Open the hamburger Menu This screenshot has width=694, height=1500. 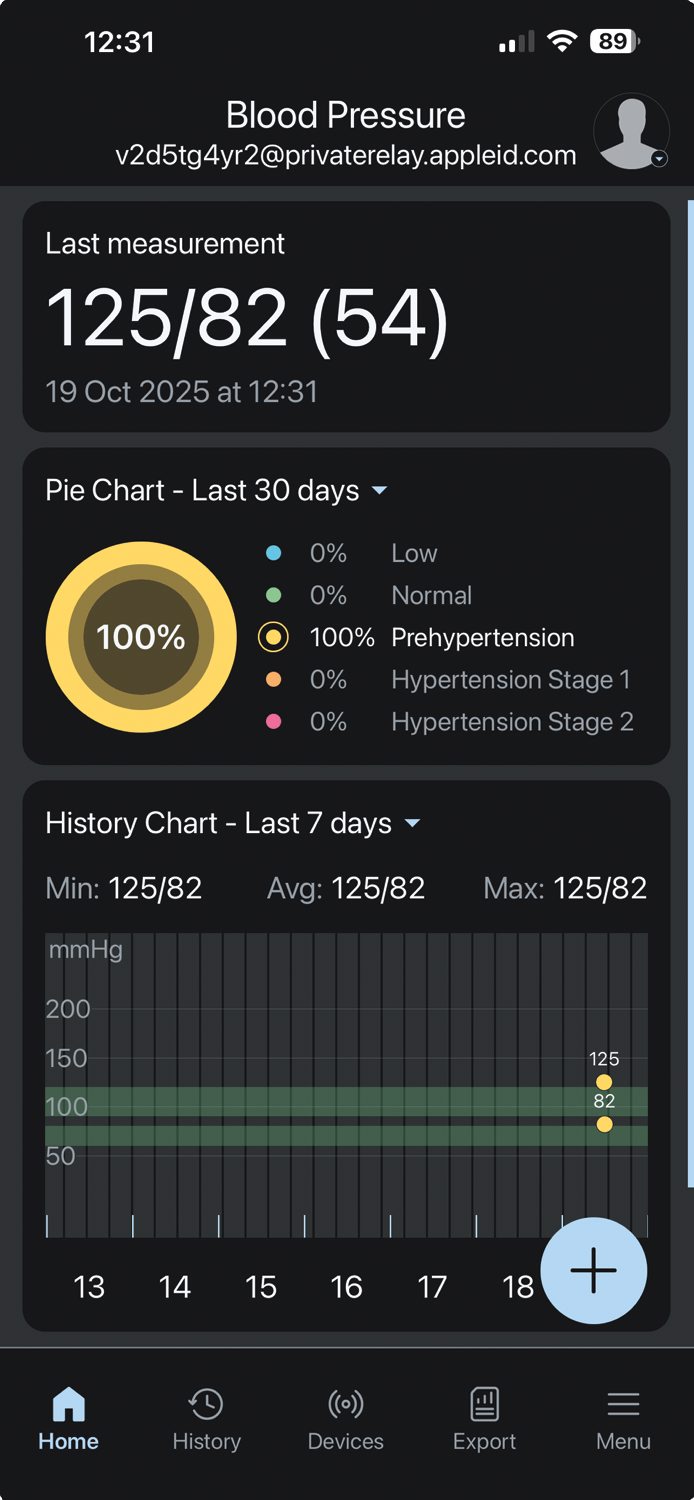[x=623, y=1420]
